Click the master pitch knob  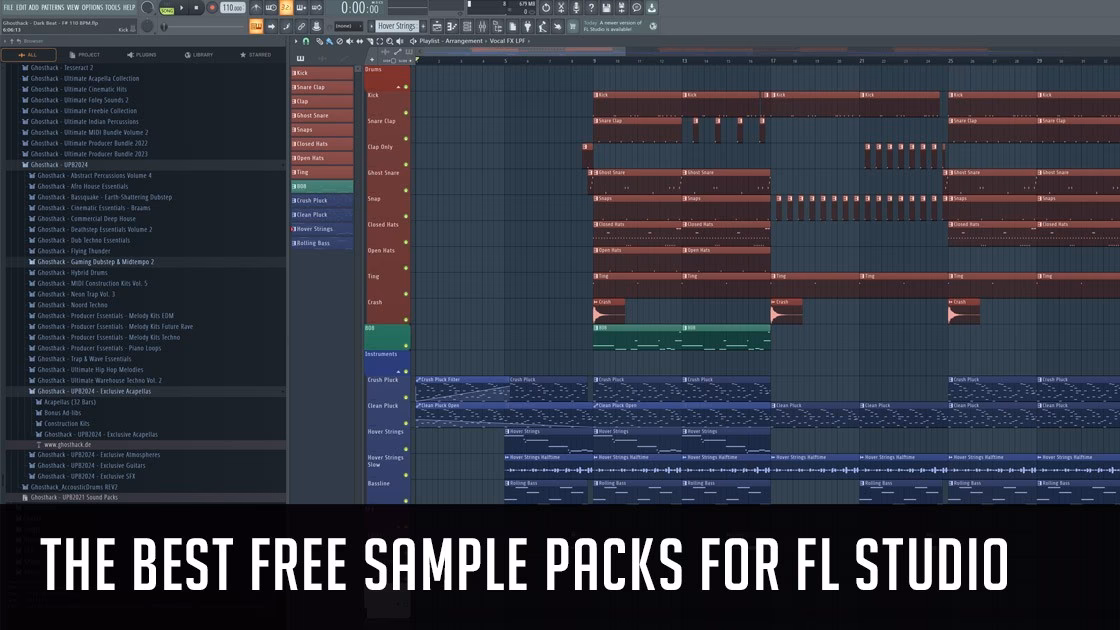coord(148,26)
